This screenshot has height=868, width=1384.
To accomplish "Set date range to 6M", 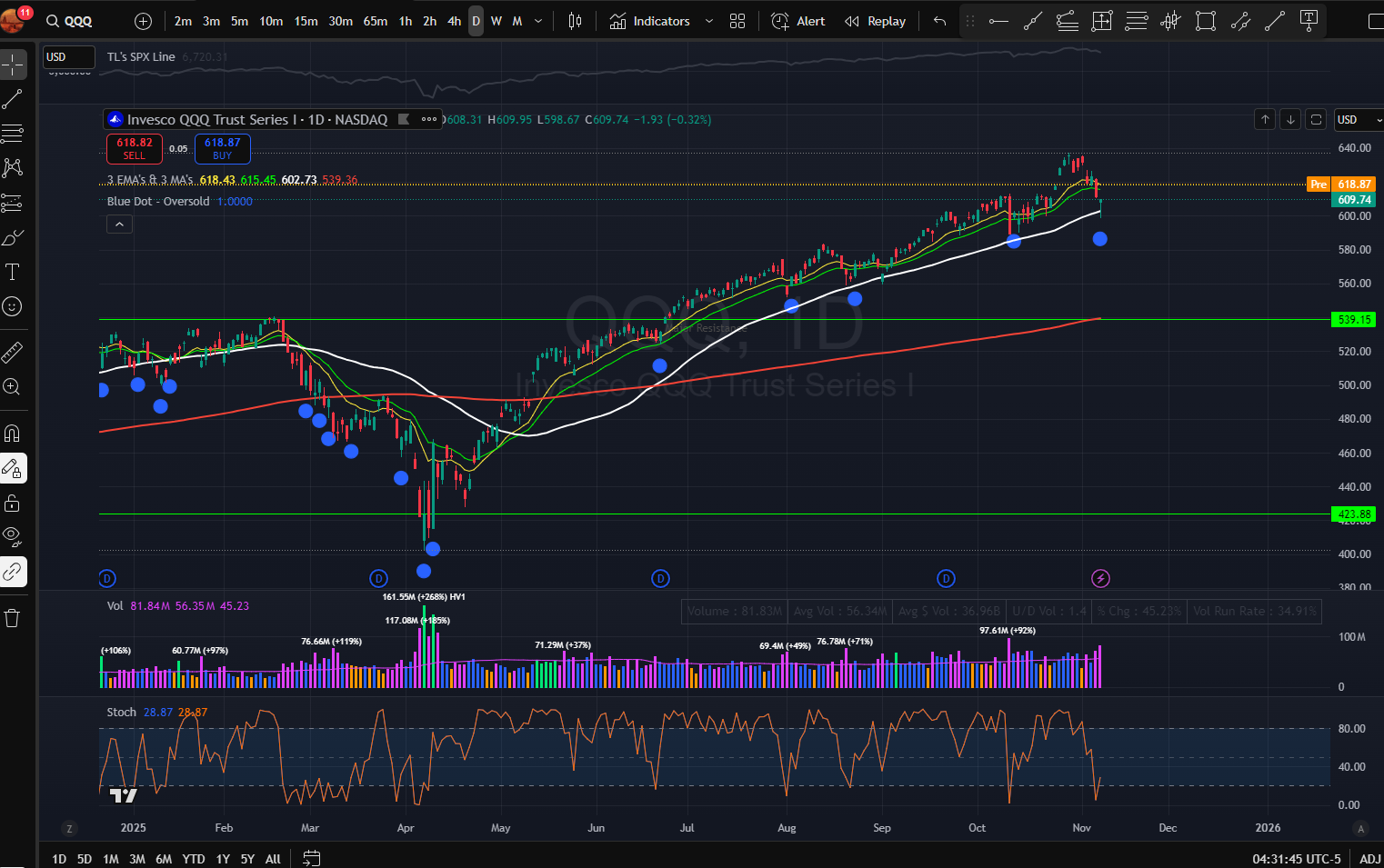I will tap(164, 858).
